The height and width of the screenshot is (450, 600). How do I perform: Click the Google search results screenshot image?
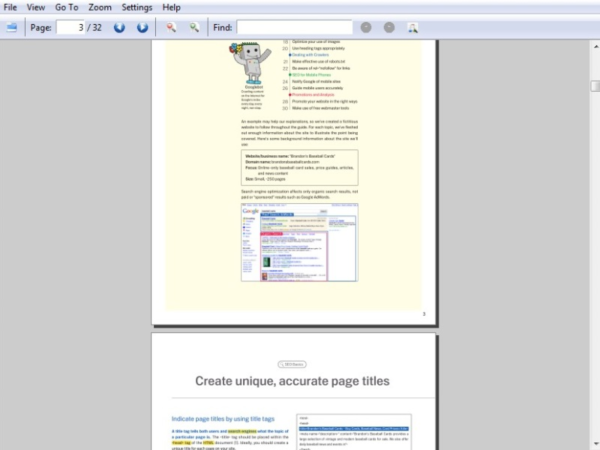pos(299,242)
